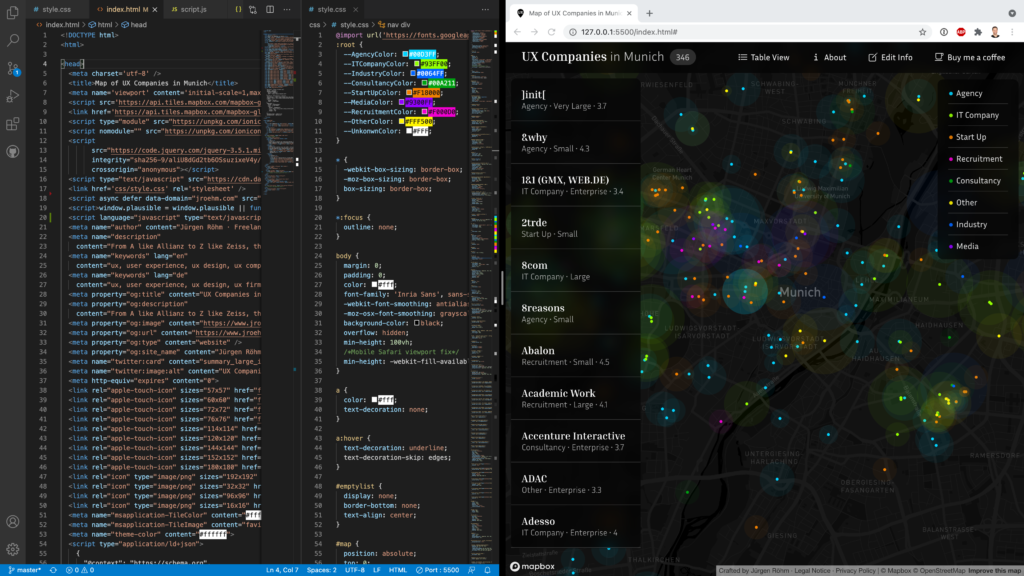1024x576 pixels.
Task: Click the Split Editor icon
Action: pos(271,9)
